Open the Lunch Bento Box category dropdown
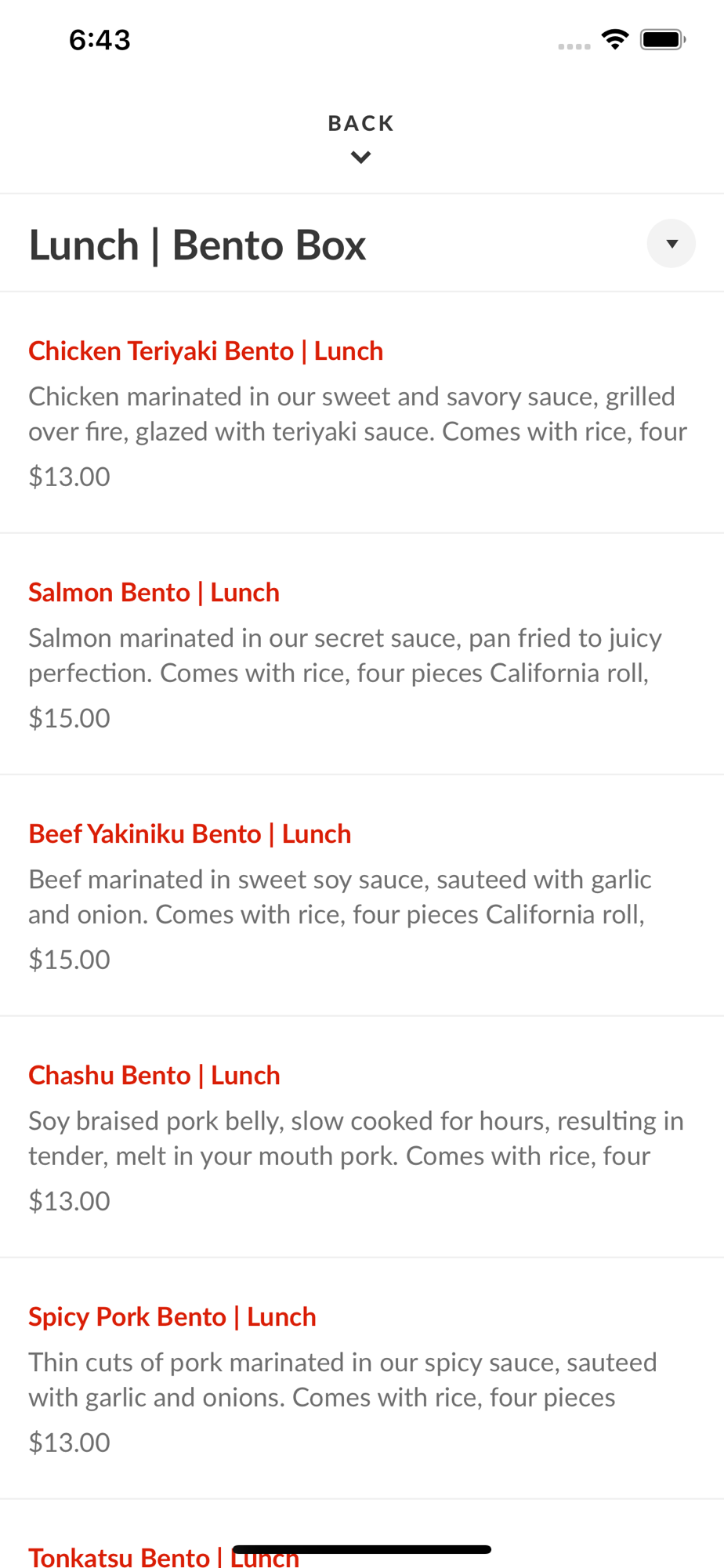 click(x=671, y=244)
